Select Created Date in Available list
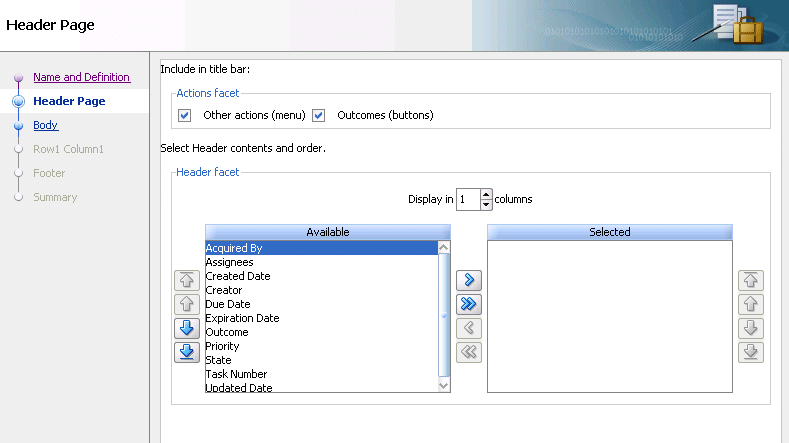This screenshot has width=789, height=443. [x=322, y=276]
